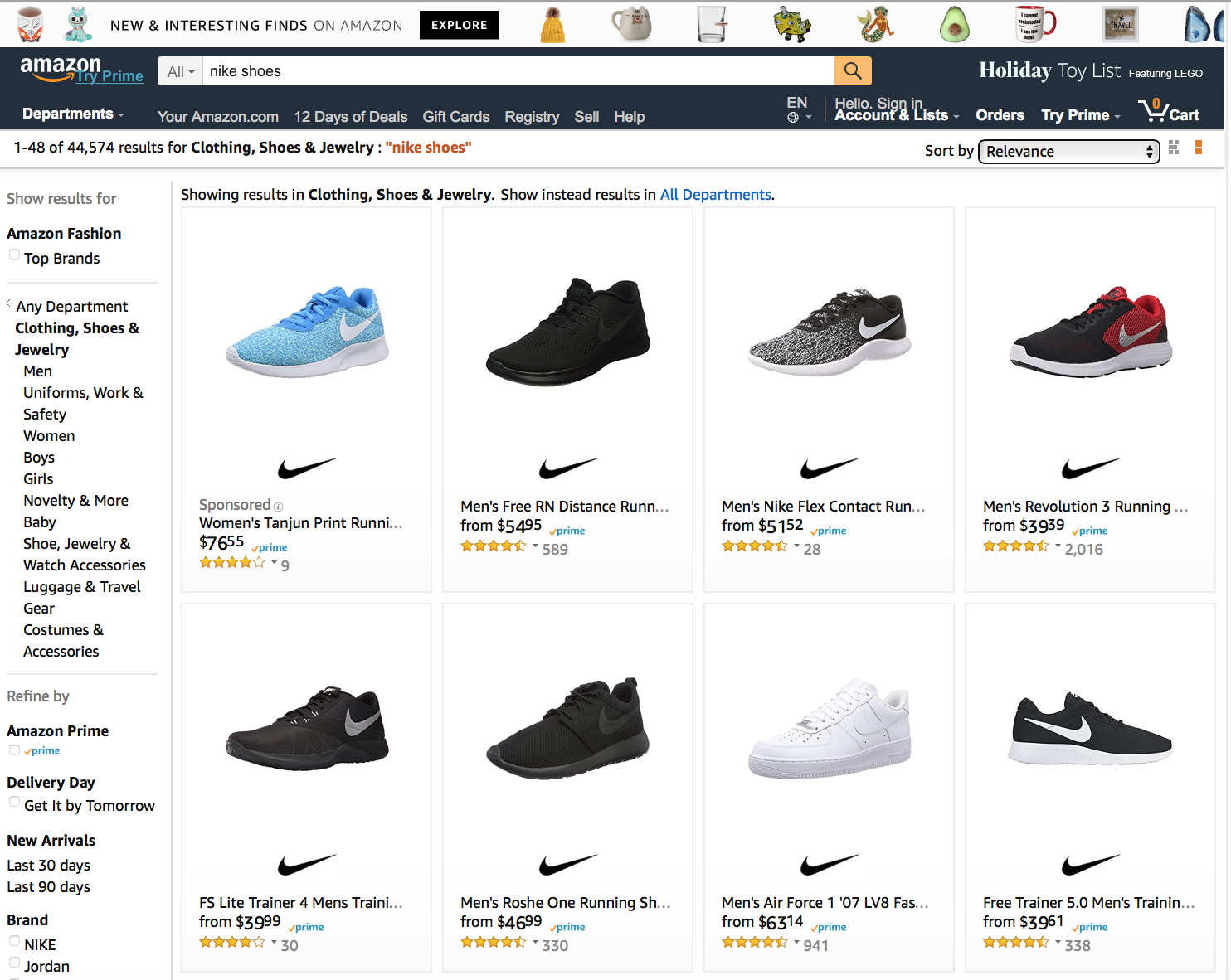Click the orange search magnifier button

pyautogui.click(x=853, y=71)
